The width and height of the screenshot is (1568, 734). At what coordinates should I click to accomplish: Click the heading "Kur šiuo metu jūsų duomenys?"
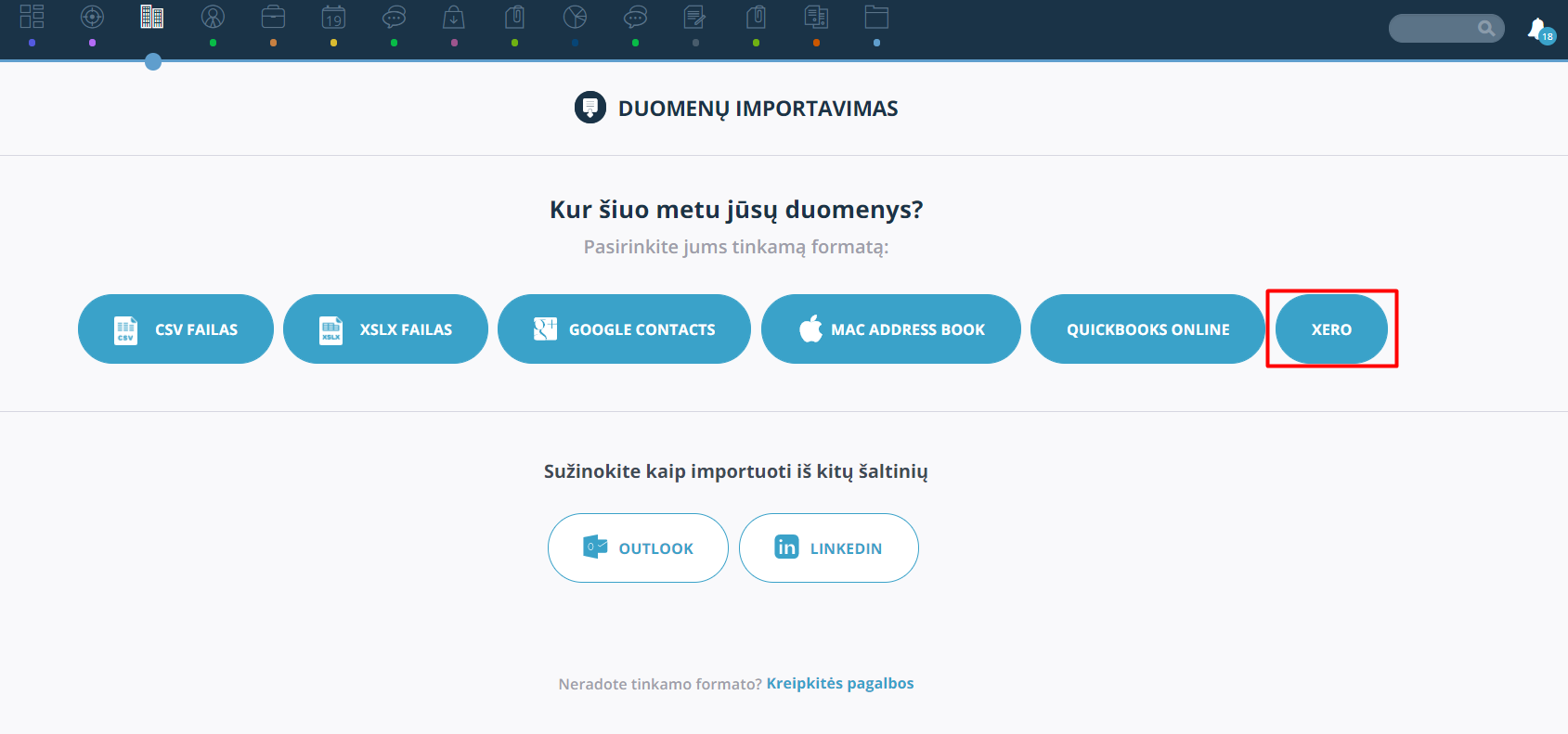[736, 211]
